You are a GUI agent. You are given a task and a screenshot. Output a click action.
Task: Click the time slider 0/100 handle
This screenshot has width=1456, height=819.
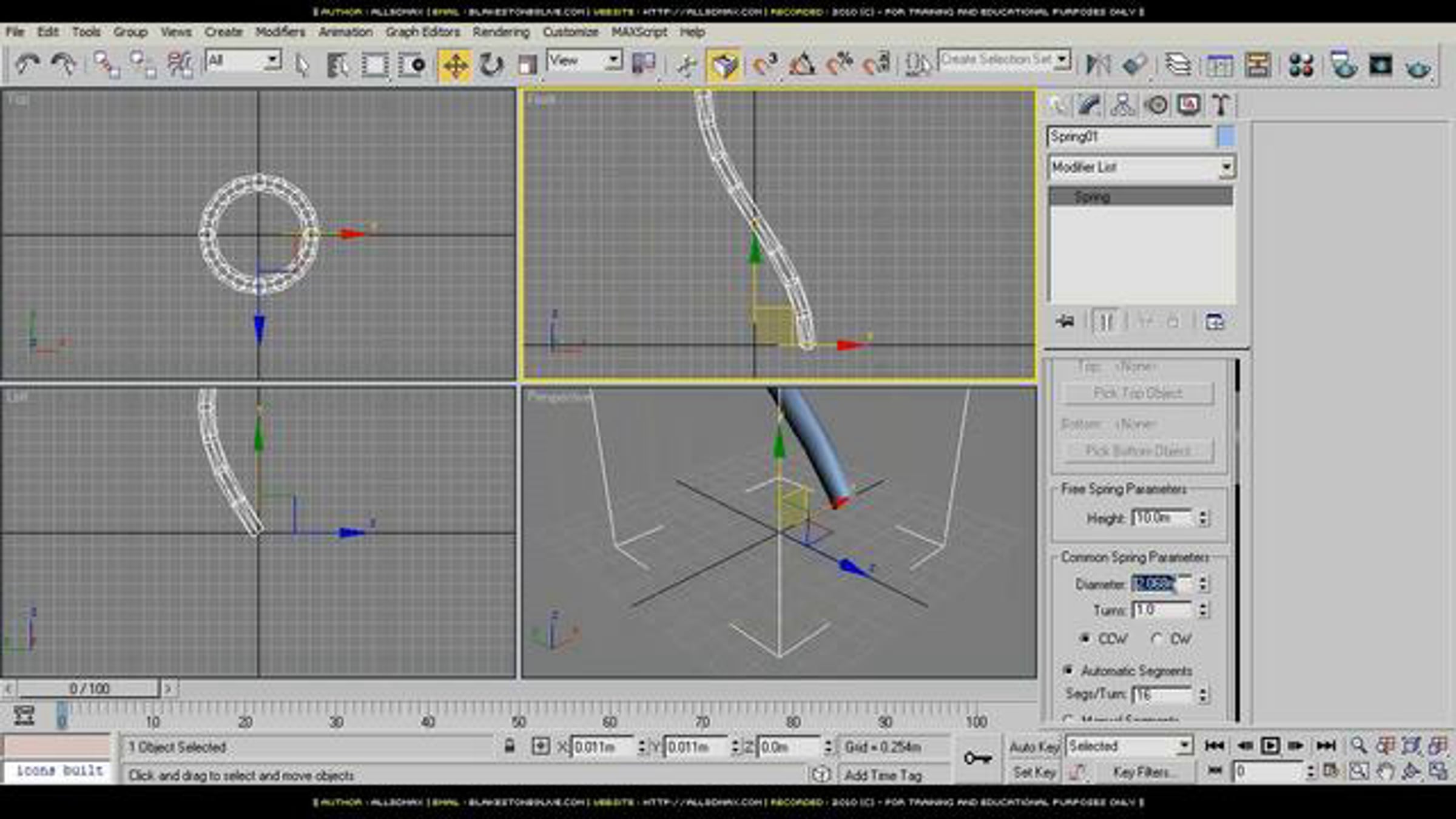pyautogui.click(x=89, y=689)
